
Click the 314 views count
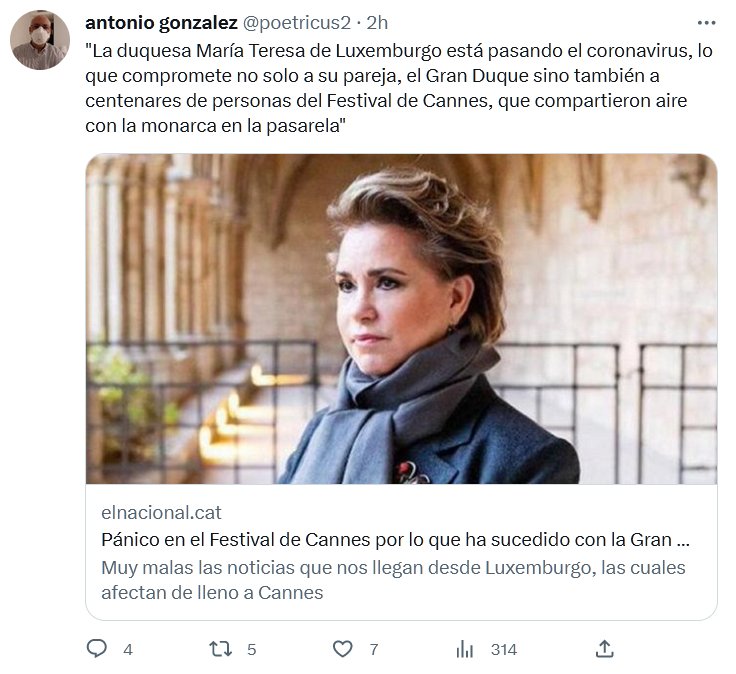504,649
